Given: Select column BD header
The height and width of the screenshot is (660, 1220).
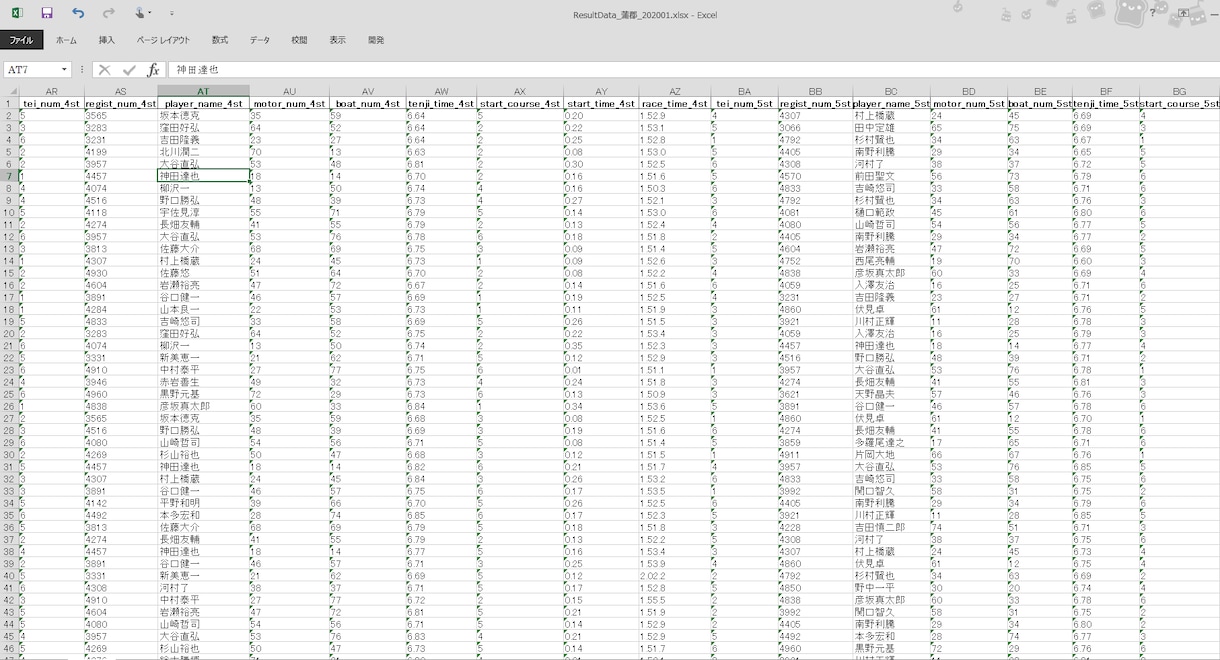Looking at the screenshot, I should coord(968,91).
